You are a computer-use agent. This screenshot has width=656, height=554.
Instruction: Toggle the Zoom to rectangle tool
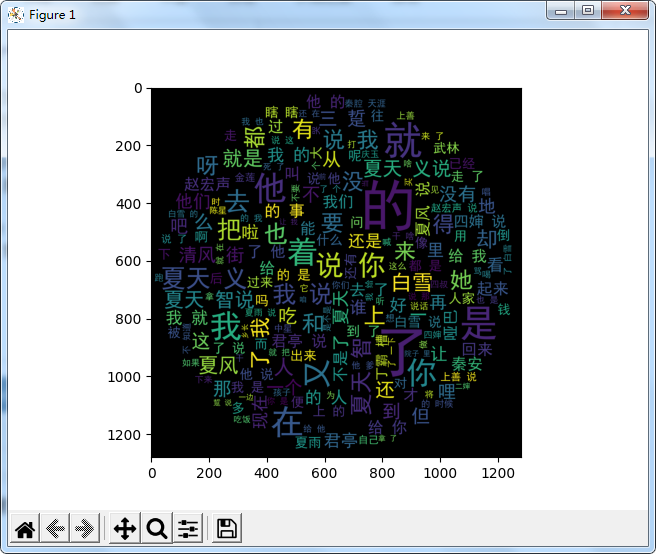(157, 529)
